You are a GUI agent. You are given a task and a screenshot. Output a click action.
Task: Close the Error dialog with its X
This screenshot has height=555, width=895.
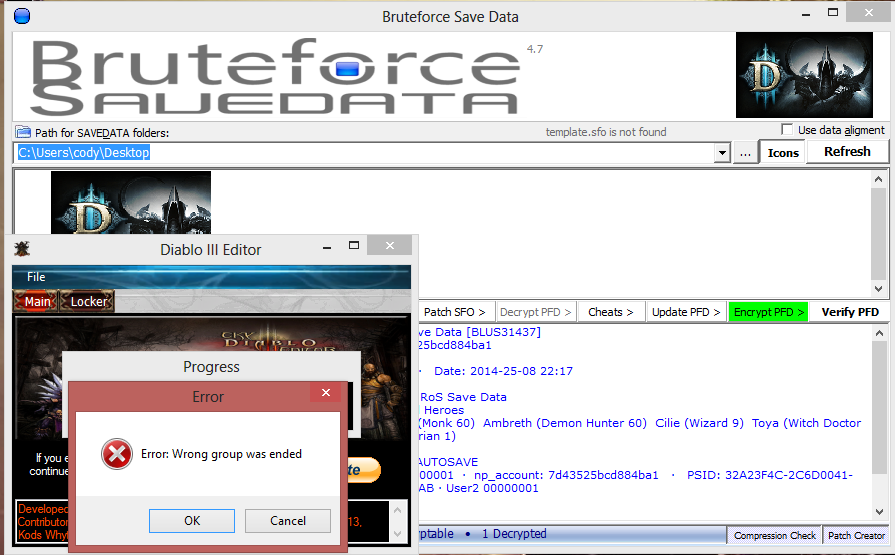[326, 396]
